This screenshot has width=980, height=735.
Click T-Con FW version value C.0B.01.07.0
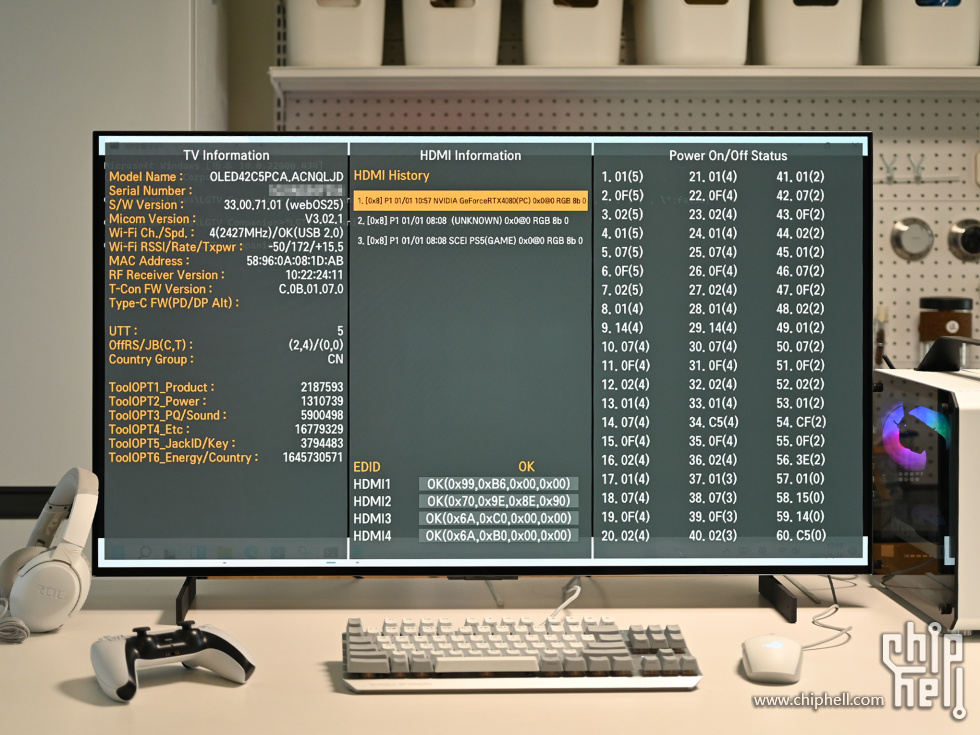point(311,289)
